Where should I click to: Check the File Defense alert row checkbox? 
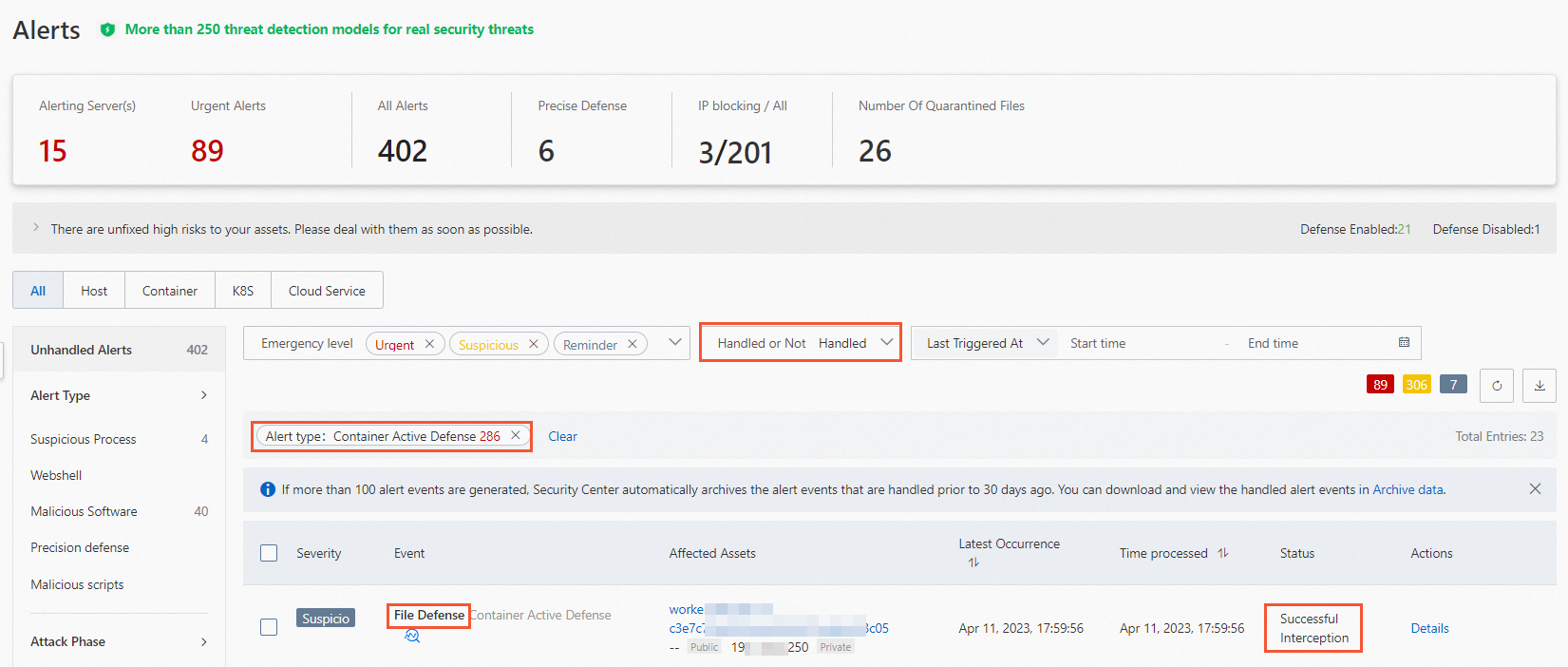pos(269,627)
